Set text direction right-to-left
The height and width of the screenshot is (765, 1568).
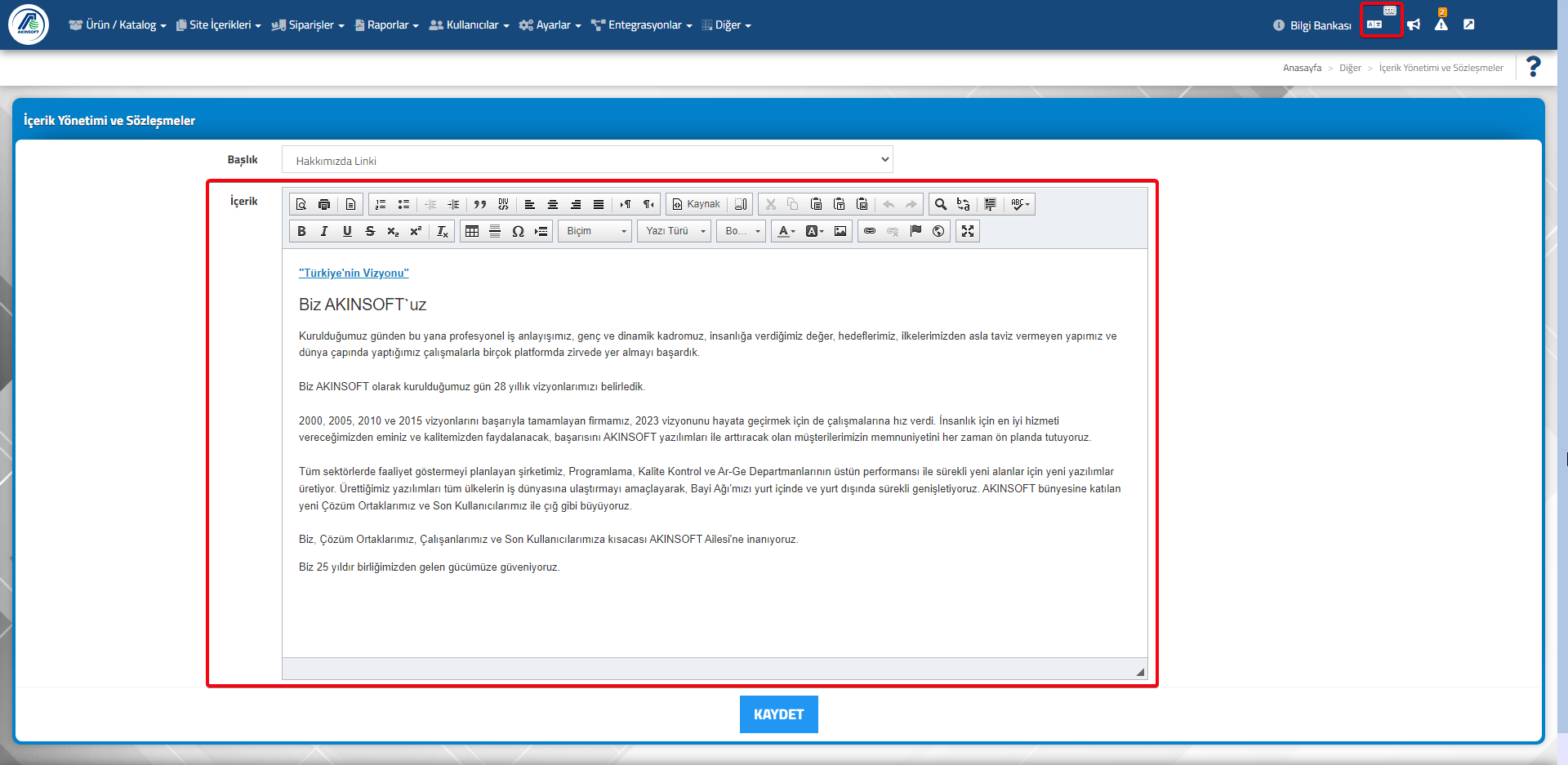click(648, 204)
